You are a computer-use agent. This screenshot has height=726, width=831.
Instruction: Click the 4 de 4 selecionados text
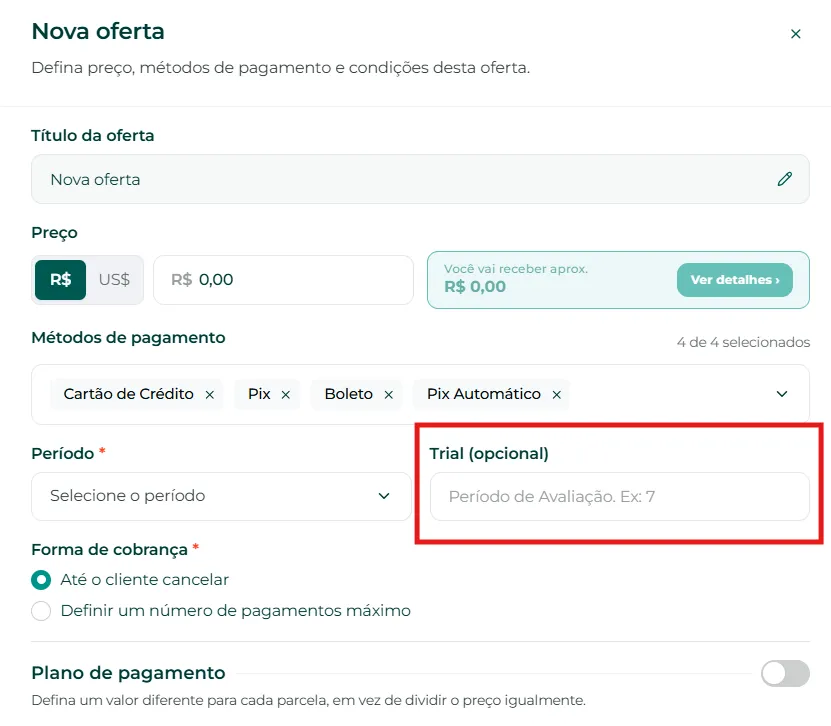point(743,342)
